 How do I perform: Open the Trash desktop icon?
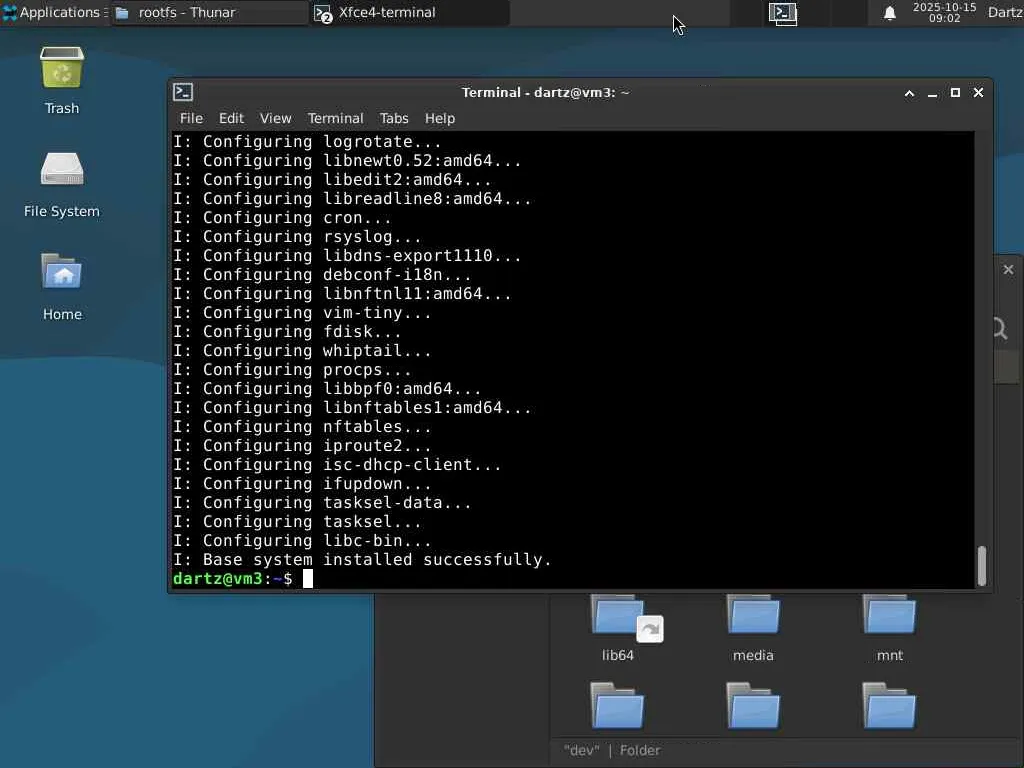pyautogui.click(x=62, y=80)
